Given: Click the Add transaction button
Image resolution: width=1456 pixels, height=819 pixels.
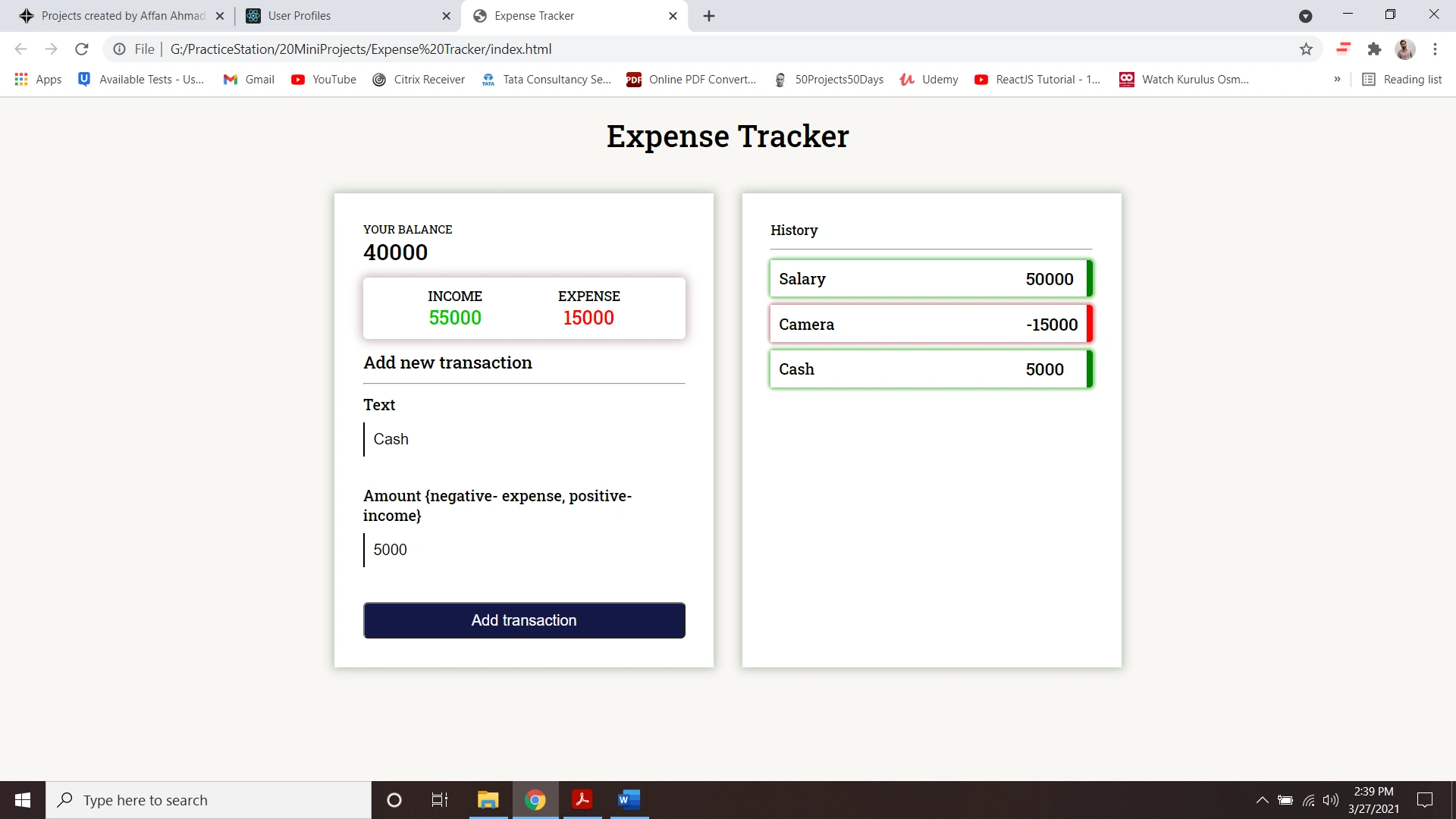Looking at the screenshot, I should (524, 620).
